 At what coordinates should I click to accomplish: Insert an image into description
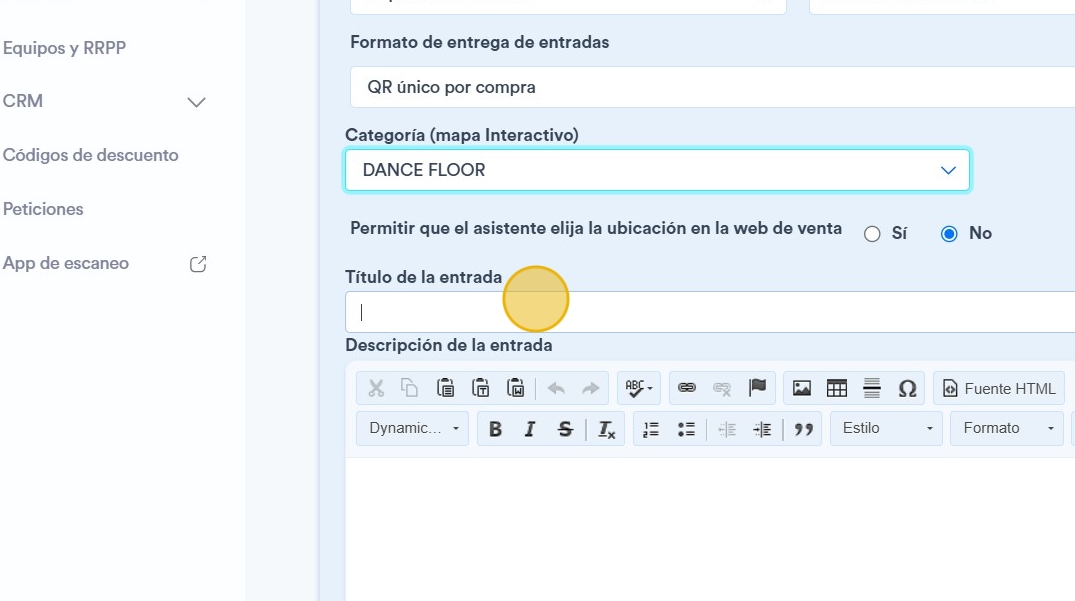pyautogui.click(x=801, y=389)
